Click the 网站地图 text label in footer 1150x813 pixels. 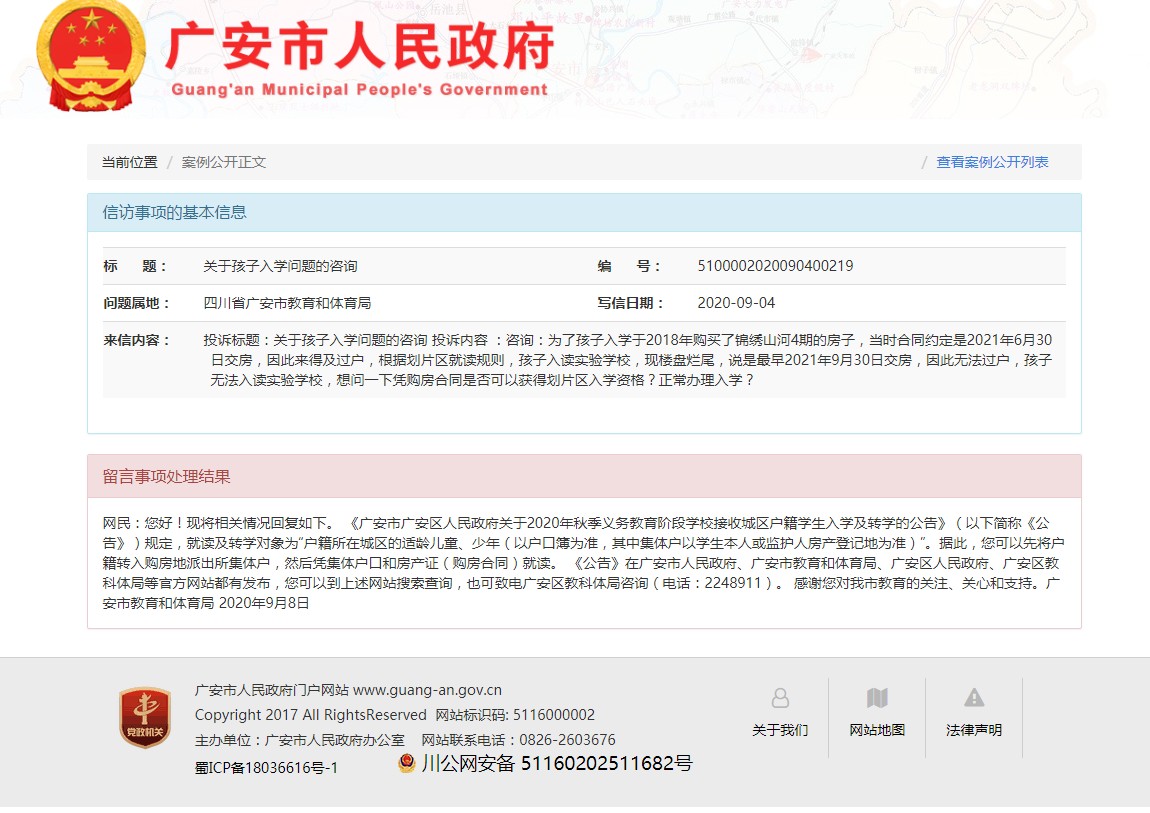tap(877, 730)
